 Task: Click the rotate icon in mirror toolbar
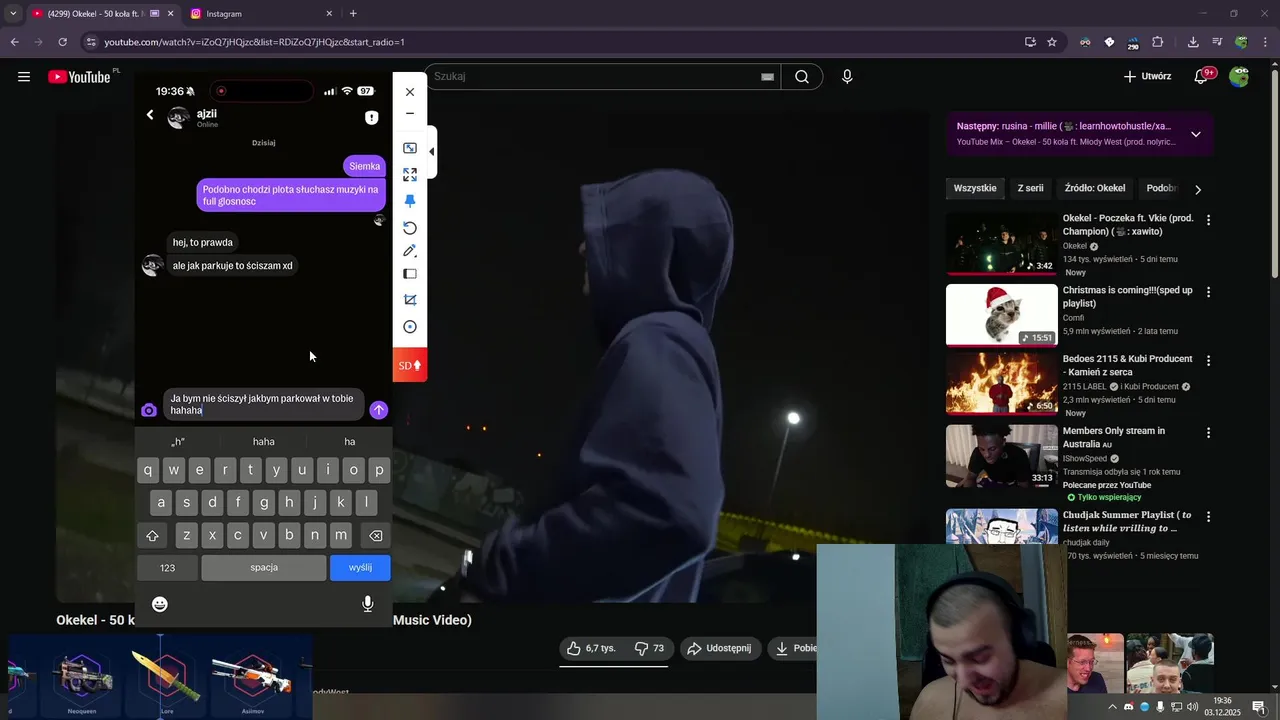[410, 228]
